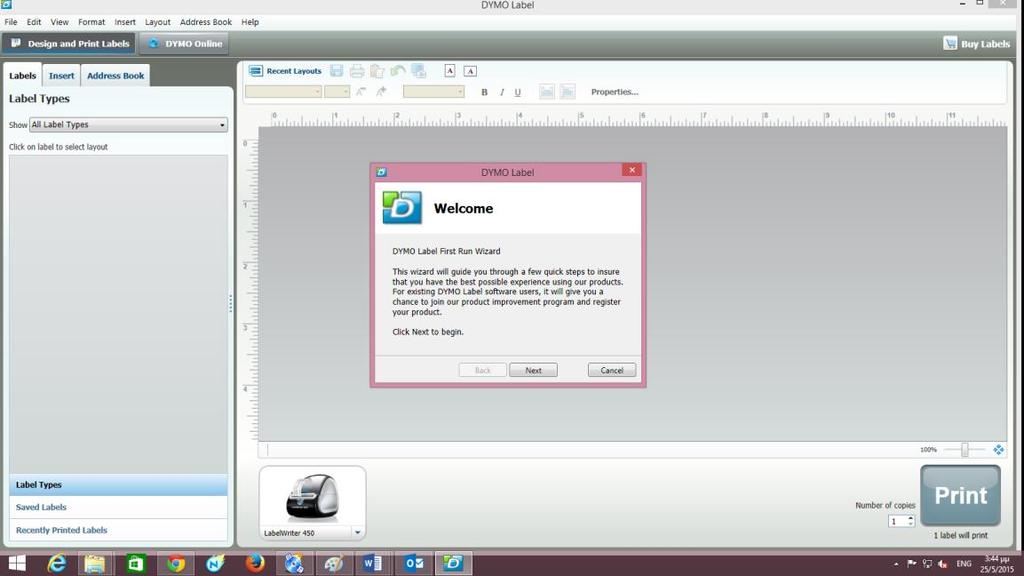Viewport: 1024px width, 576px height.
Task: Open the View menu
Action: 59,22
